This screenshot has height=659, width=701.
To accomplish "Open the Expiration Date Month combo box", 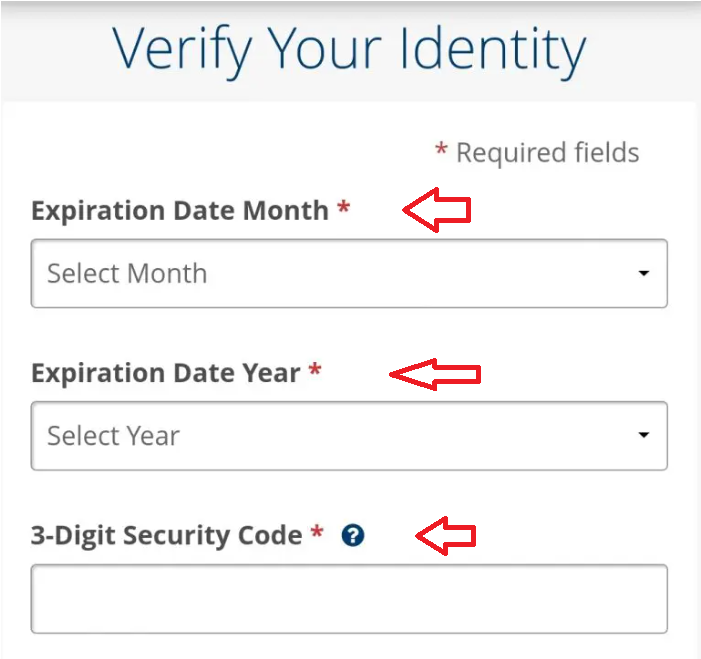I will pyautogui.click(x=349, y=273).
